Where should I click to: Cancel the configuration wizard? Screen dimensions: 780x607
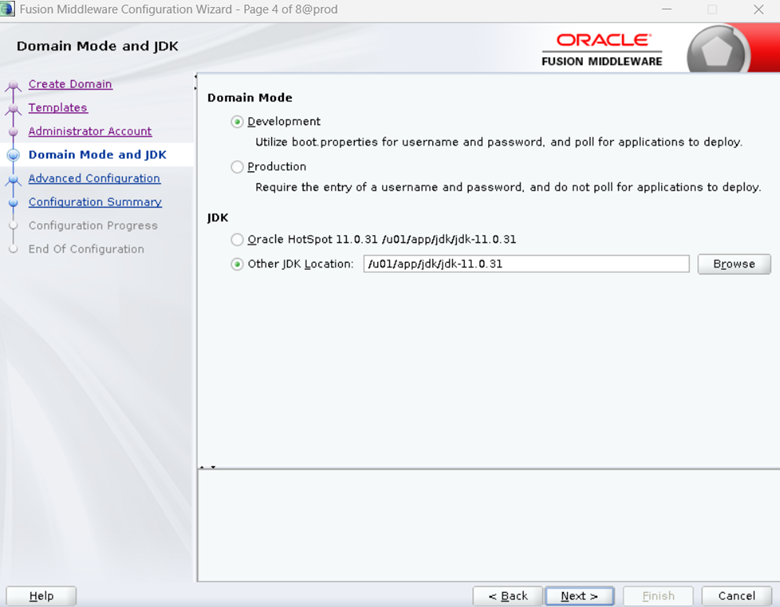tap(737, 596)
